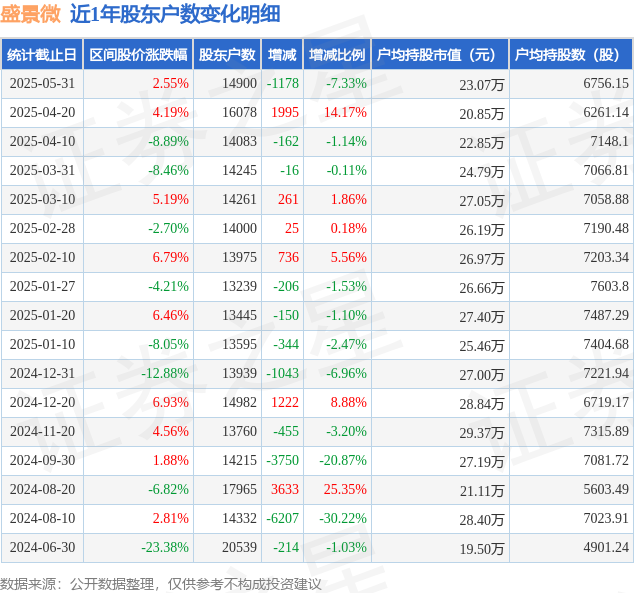The width and height of the screenshot is (634, 593).
Task: Select the date cell 2024-12-31
Action: (x=42, y=374)
